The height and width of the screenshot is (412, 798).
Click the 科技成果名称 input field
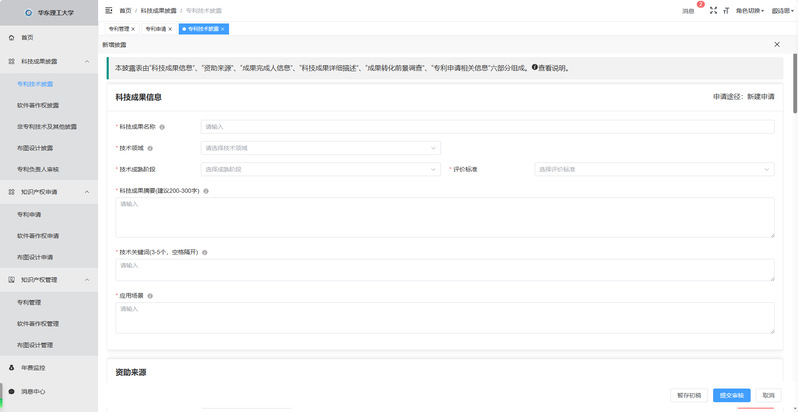[487, 127]
